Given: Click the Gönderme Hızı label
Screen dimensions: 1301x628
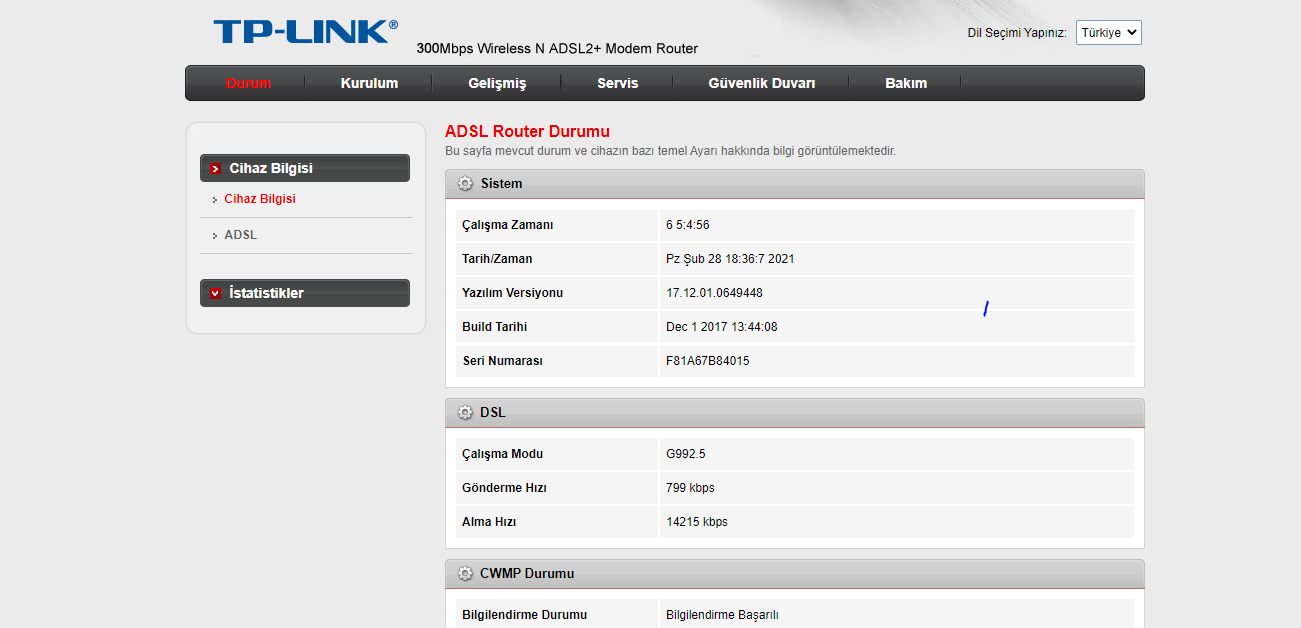Looking at the screenshot, I should 504,488.
